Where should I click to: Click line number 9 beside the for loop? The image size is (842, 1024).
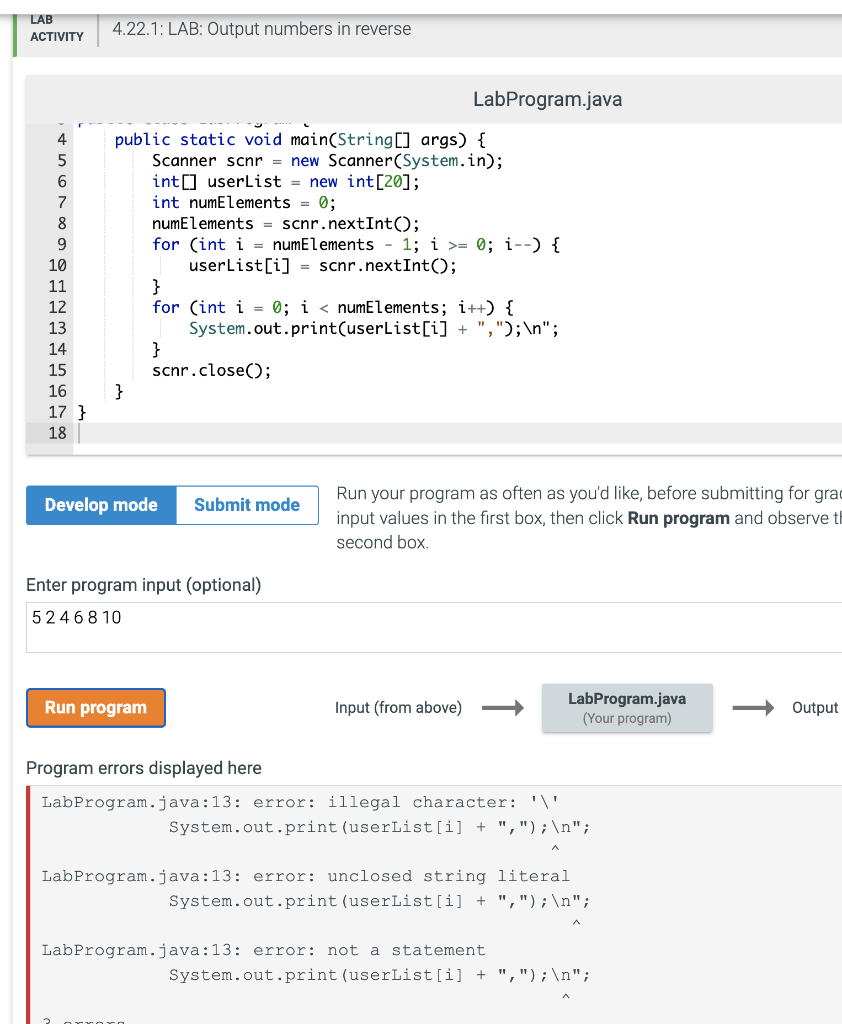point(62,244)
